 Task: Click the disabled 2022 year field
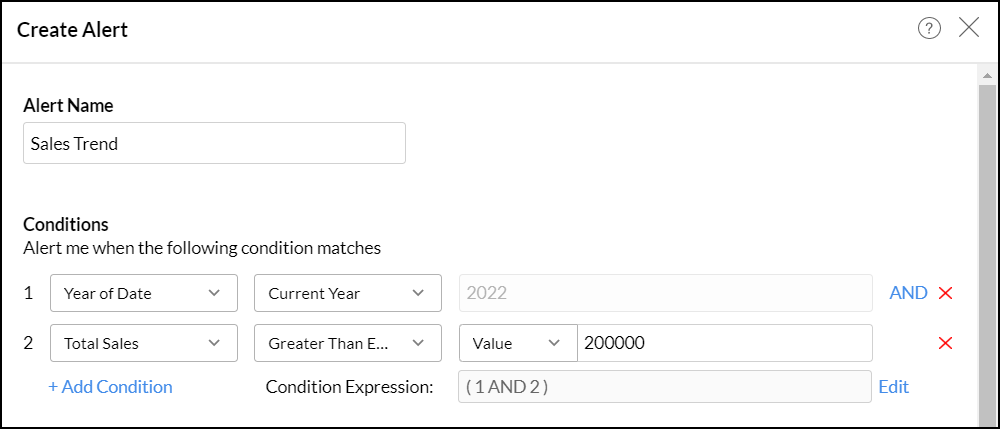click(665, 293)
